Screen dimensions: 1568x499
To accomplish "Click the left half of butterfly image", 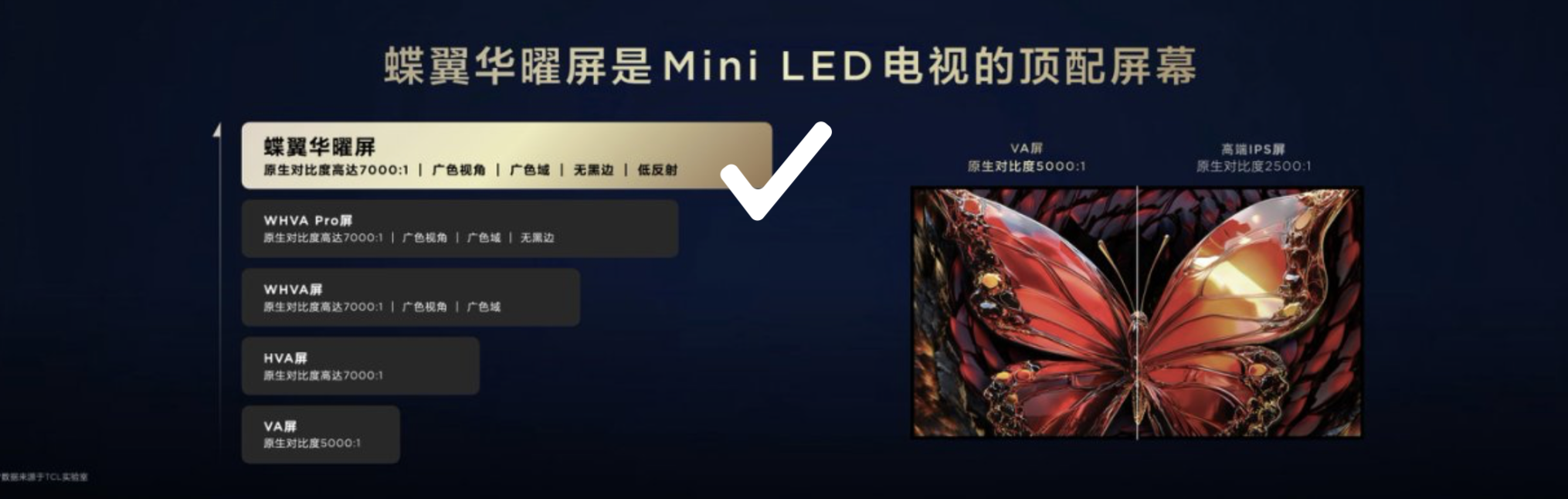I will (1024, 313).
